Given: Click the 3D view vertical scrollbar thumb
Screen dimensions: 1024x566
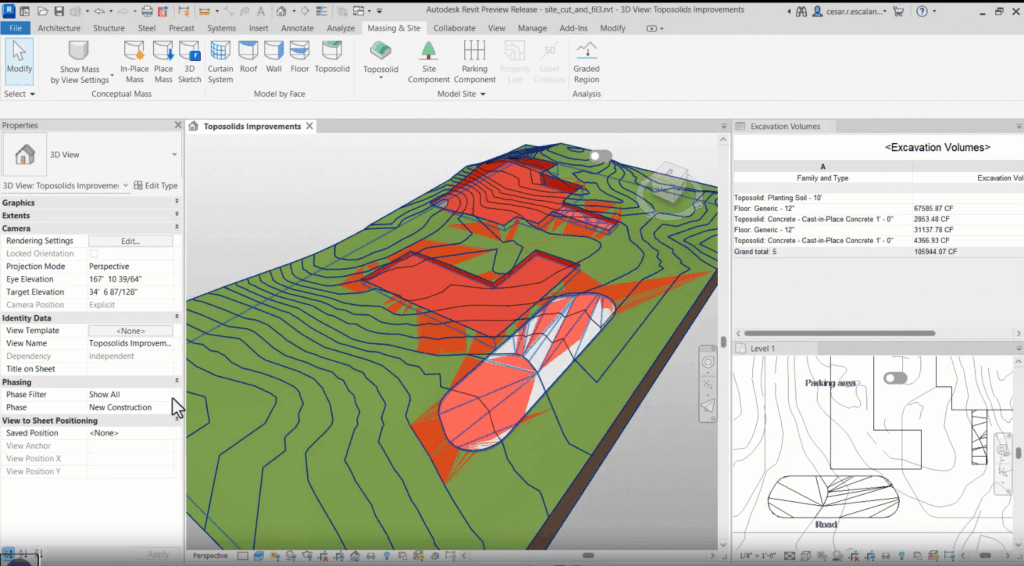Looking at the screenshot, I should tap(723, 342).
